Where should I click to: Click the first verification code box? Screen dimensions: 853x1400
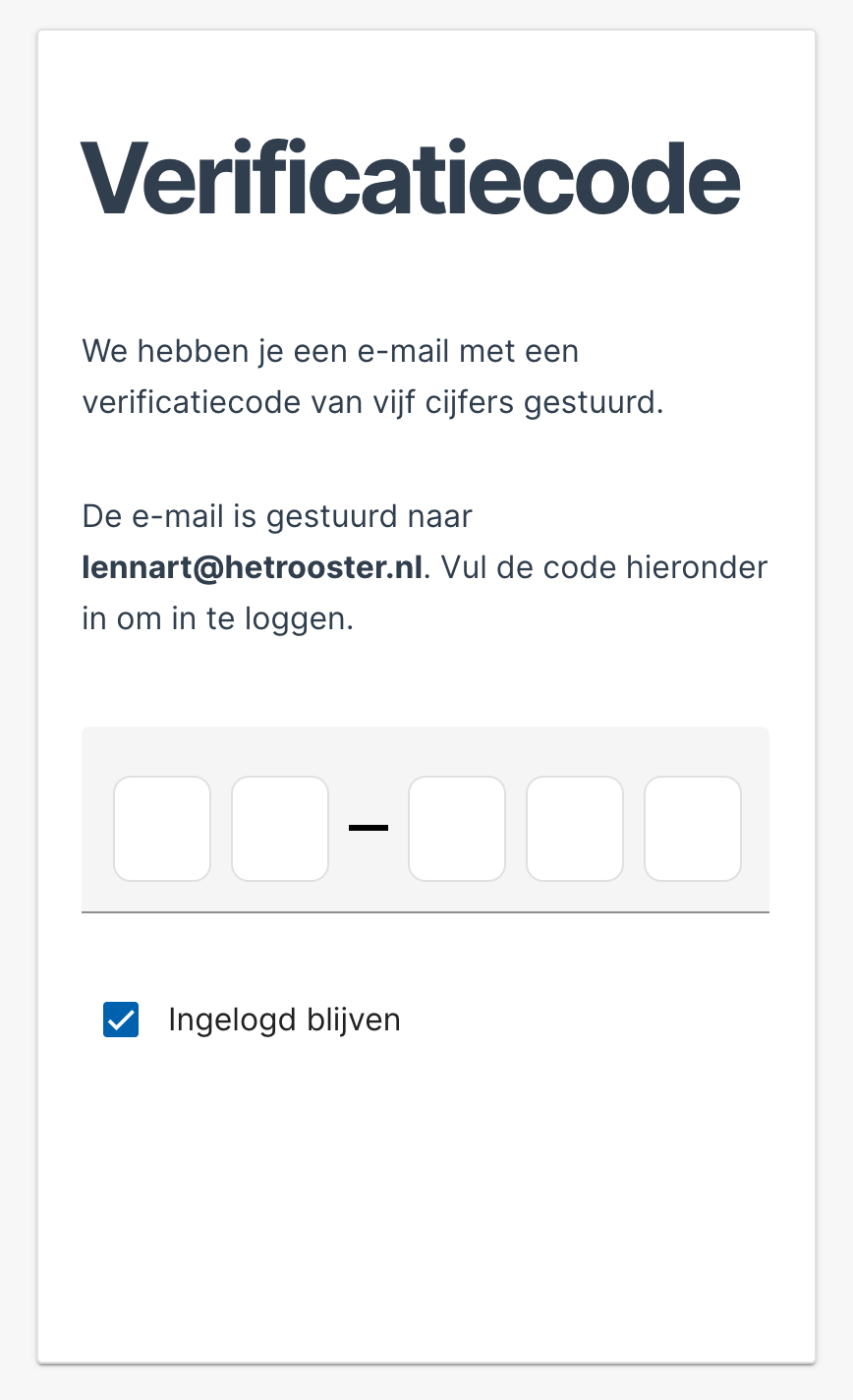tap(161, 829)
